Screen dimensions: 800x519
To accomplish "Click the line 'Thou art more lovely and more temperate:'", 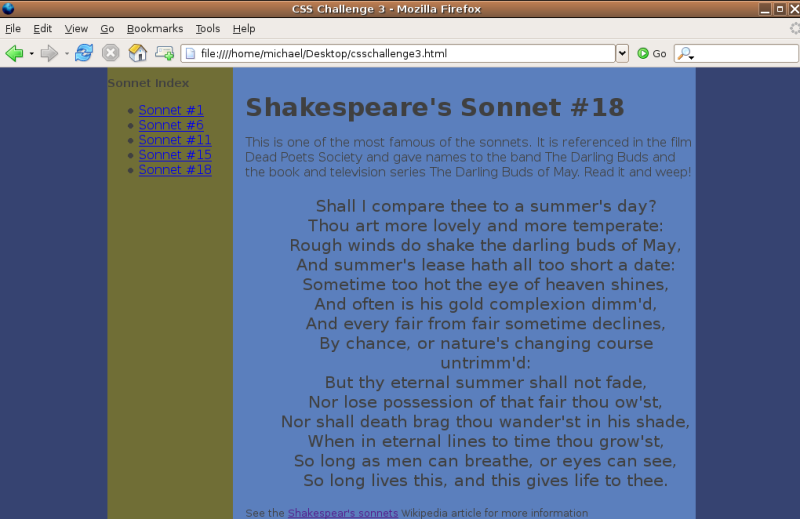I will coord(486,226).
